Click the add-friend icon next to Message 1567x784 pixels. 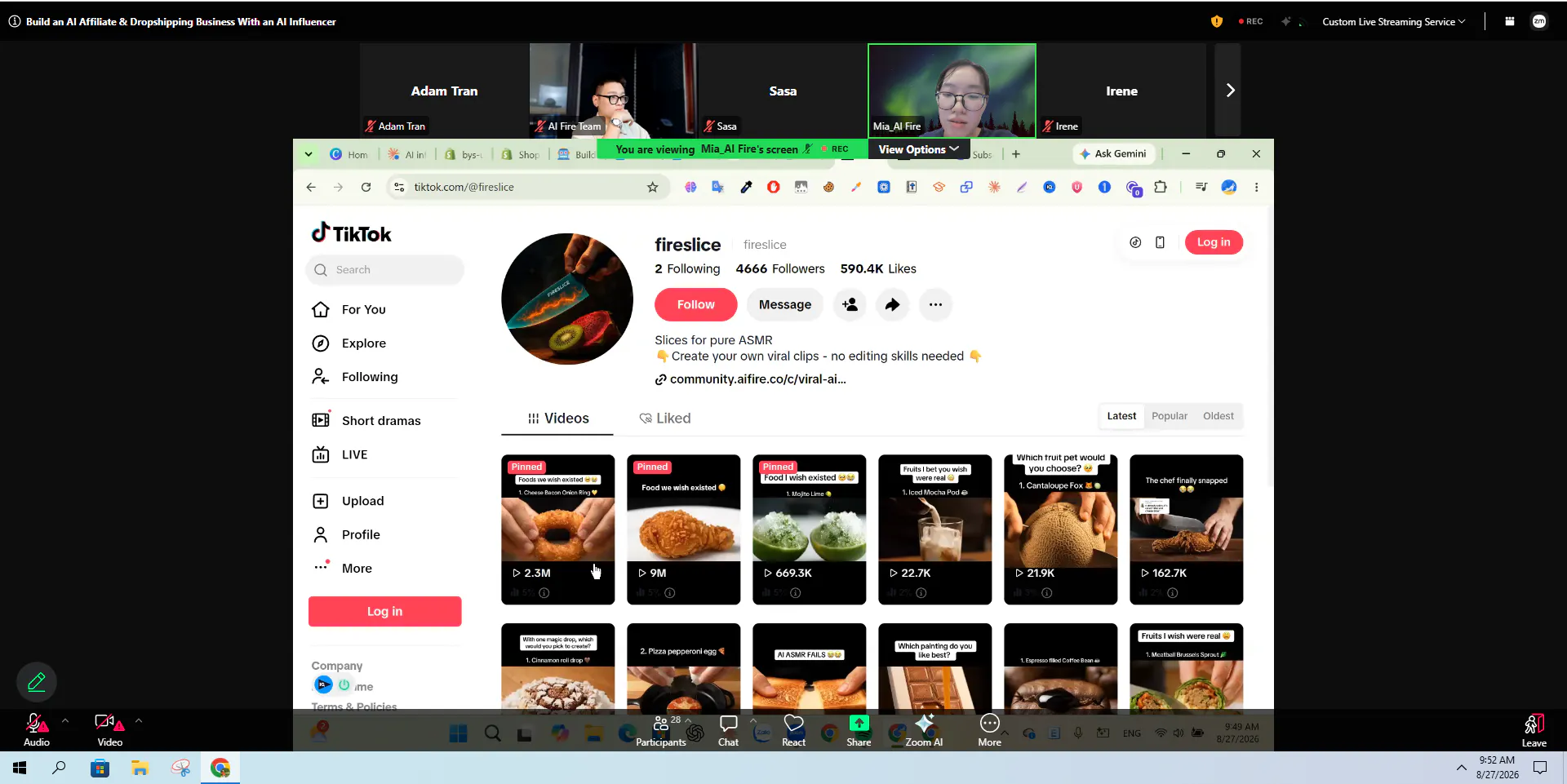(x=850, y=304)
